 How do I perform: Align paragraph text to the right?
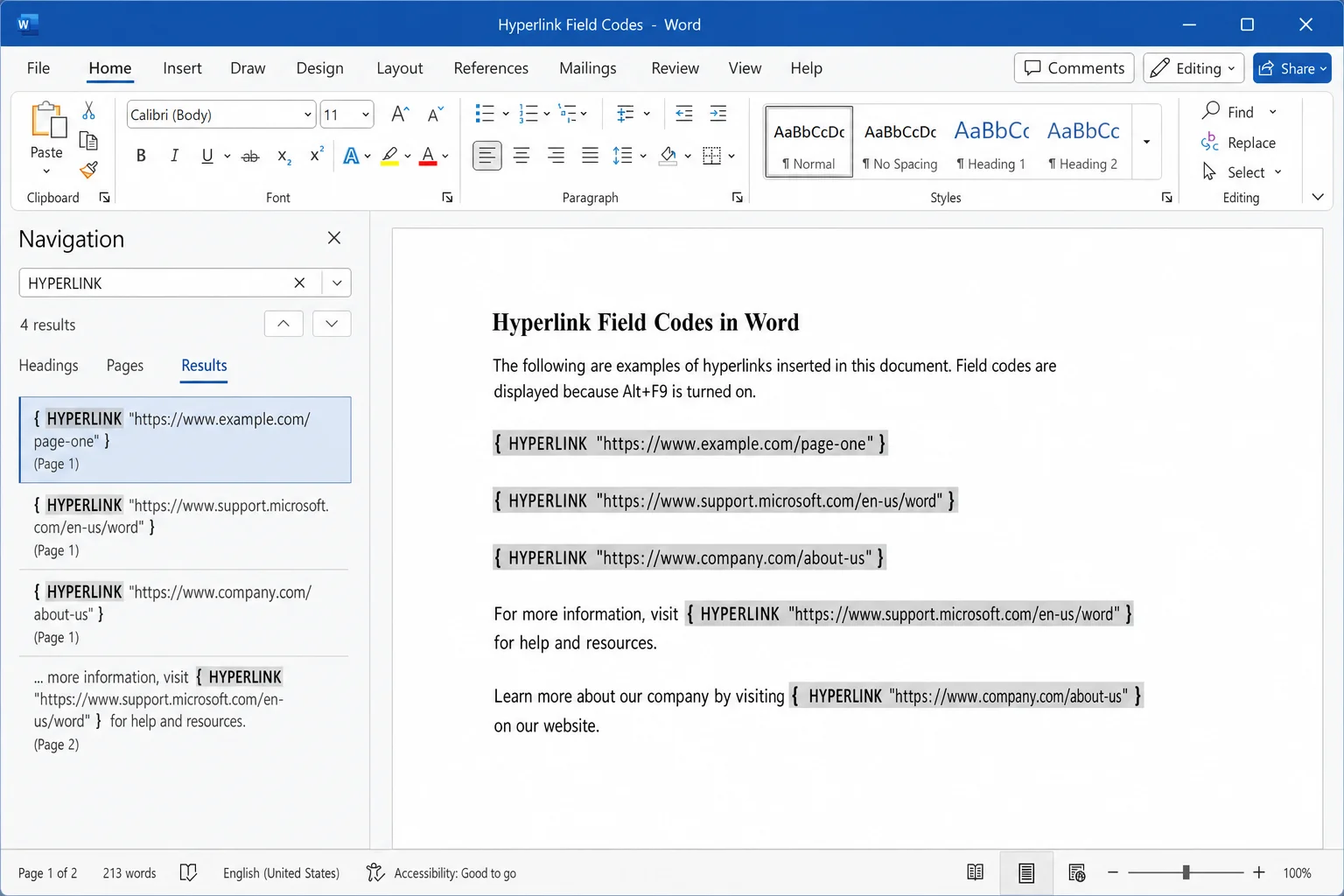click(x=556, y=156)
